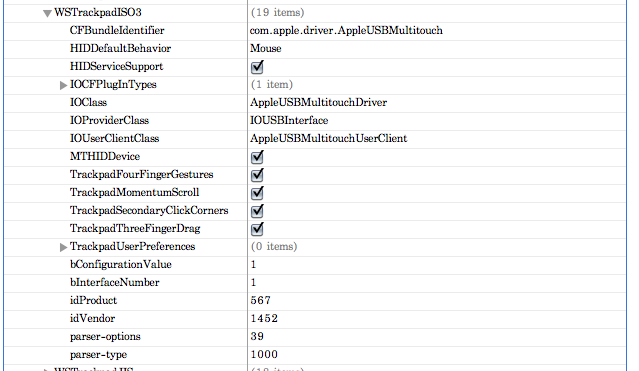Click the AppleUSBMultitouchUserClient value
Viewport: 639px width, 371px height.
click(x=328, y=138)
